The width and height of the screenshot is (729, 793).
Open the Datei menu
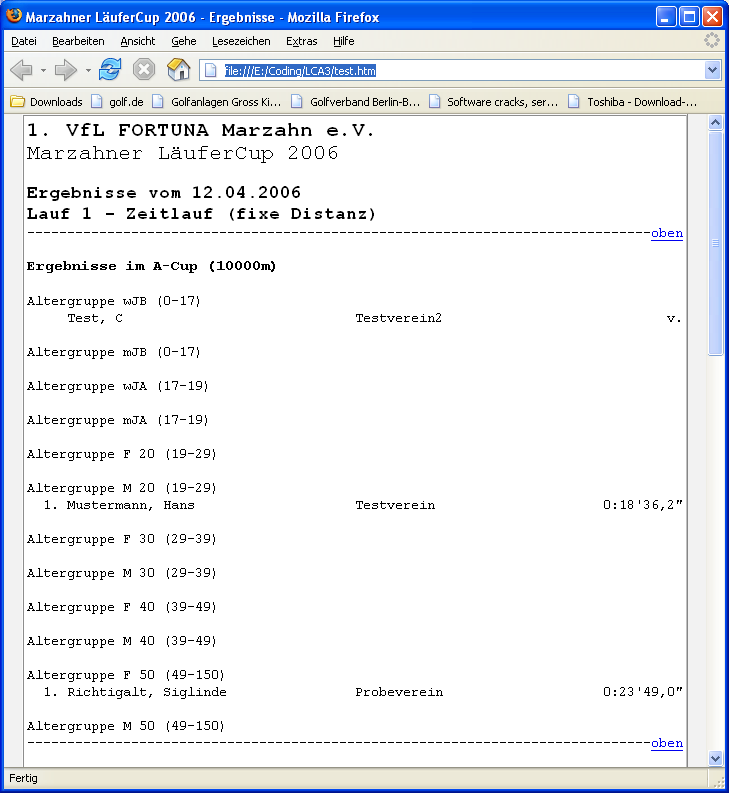click(24, 41)
